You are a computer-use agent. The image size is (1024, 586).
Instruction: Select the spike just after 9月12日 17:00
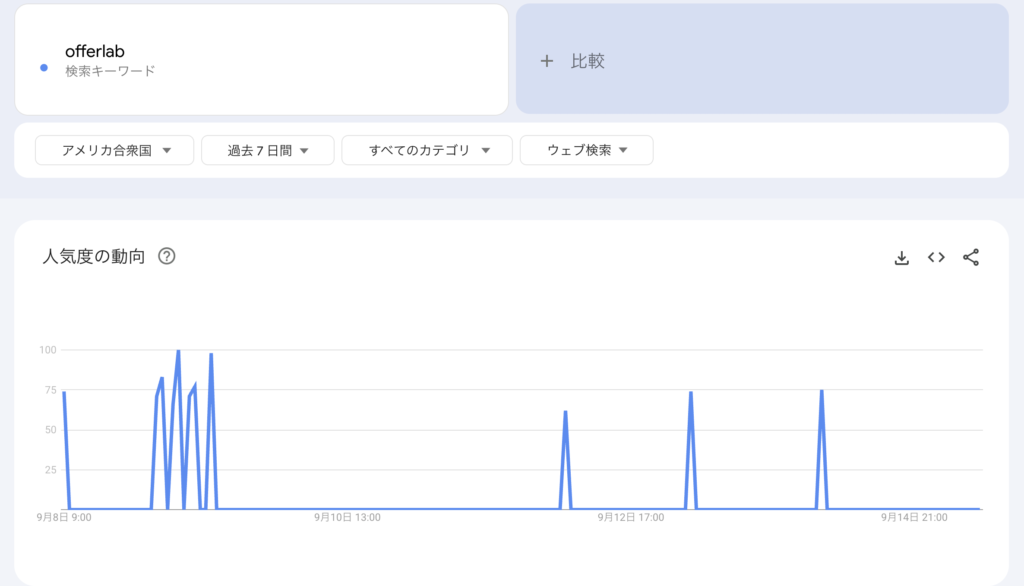click(690, 394)
